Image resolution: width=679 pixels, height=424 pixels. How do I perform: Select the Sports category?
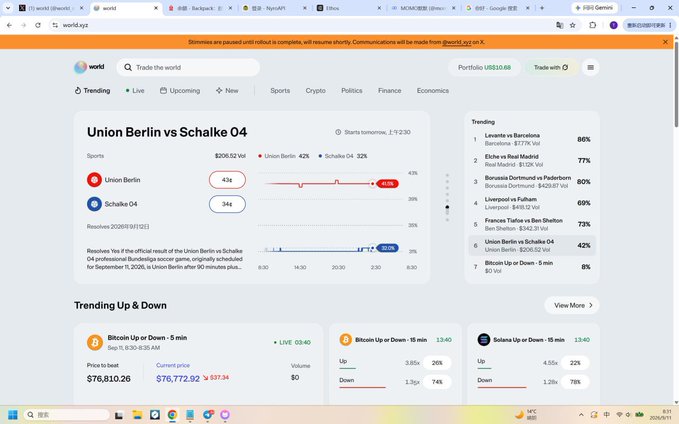pyautogui.click(x=280, y=91)
